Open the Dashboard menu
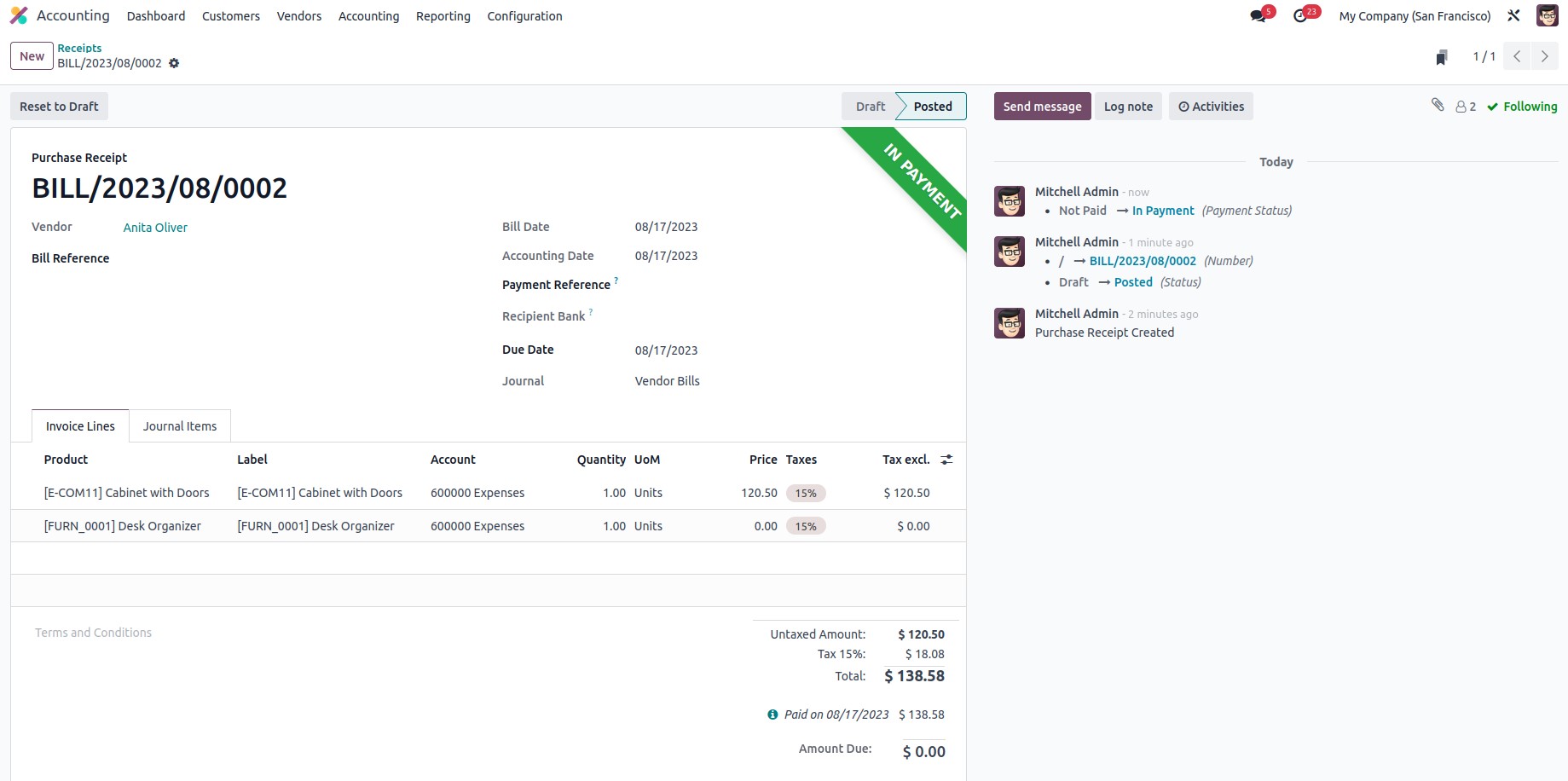This screenshot has height=781, width=1568. (156, 16)
